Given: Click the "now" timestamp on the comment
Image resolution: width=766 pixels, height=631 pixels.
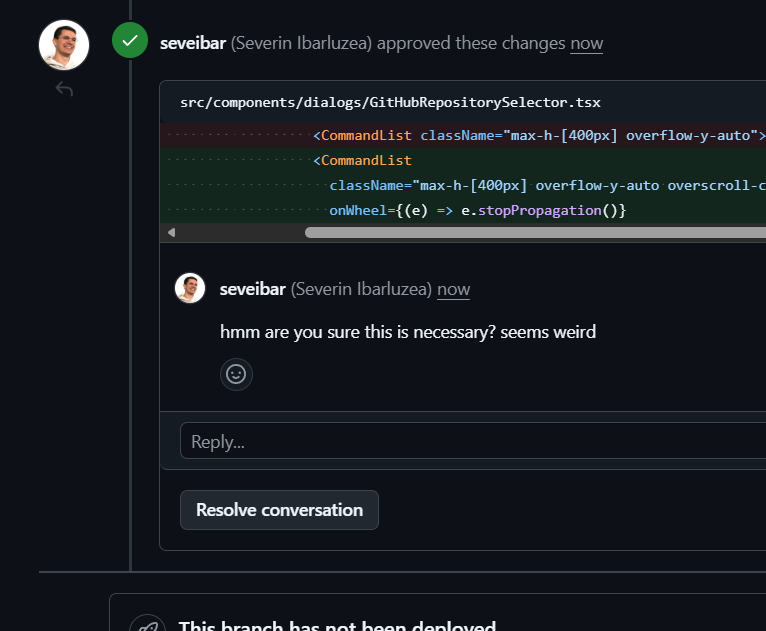Looking at the screenshot, I should [x=453, y=289].
